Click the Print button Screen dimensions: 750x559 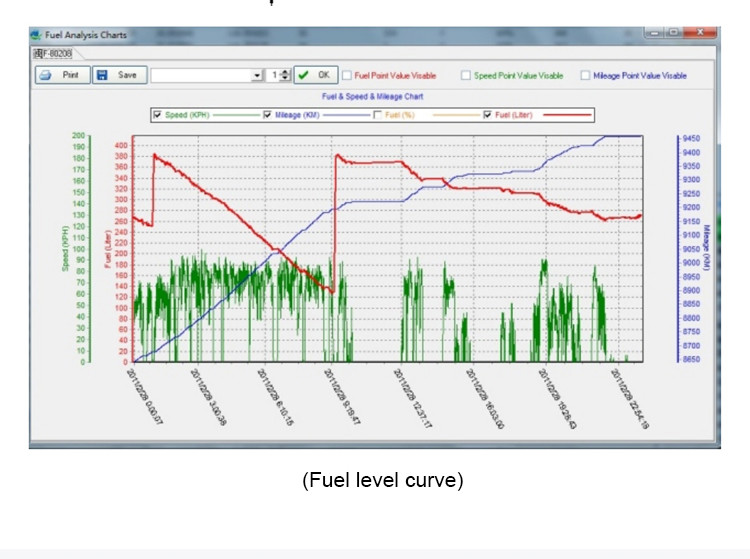point(63,75)
